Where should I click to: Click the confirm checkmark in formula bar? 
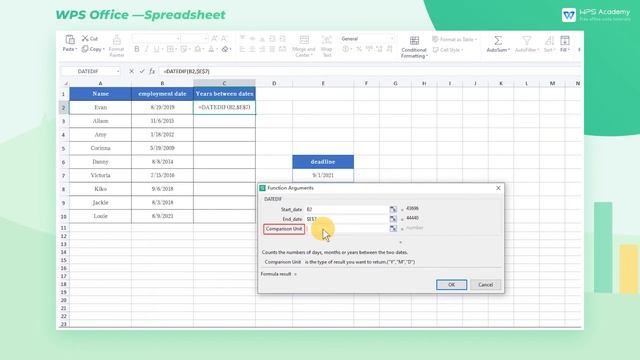(x=142, y=71)
